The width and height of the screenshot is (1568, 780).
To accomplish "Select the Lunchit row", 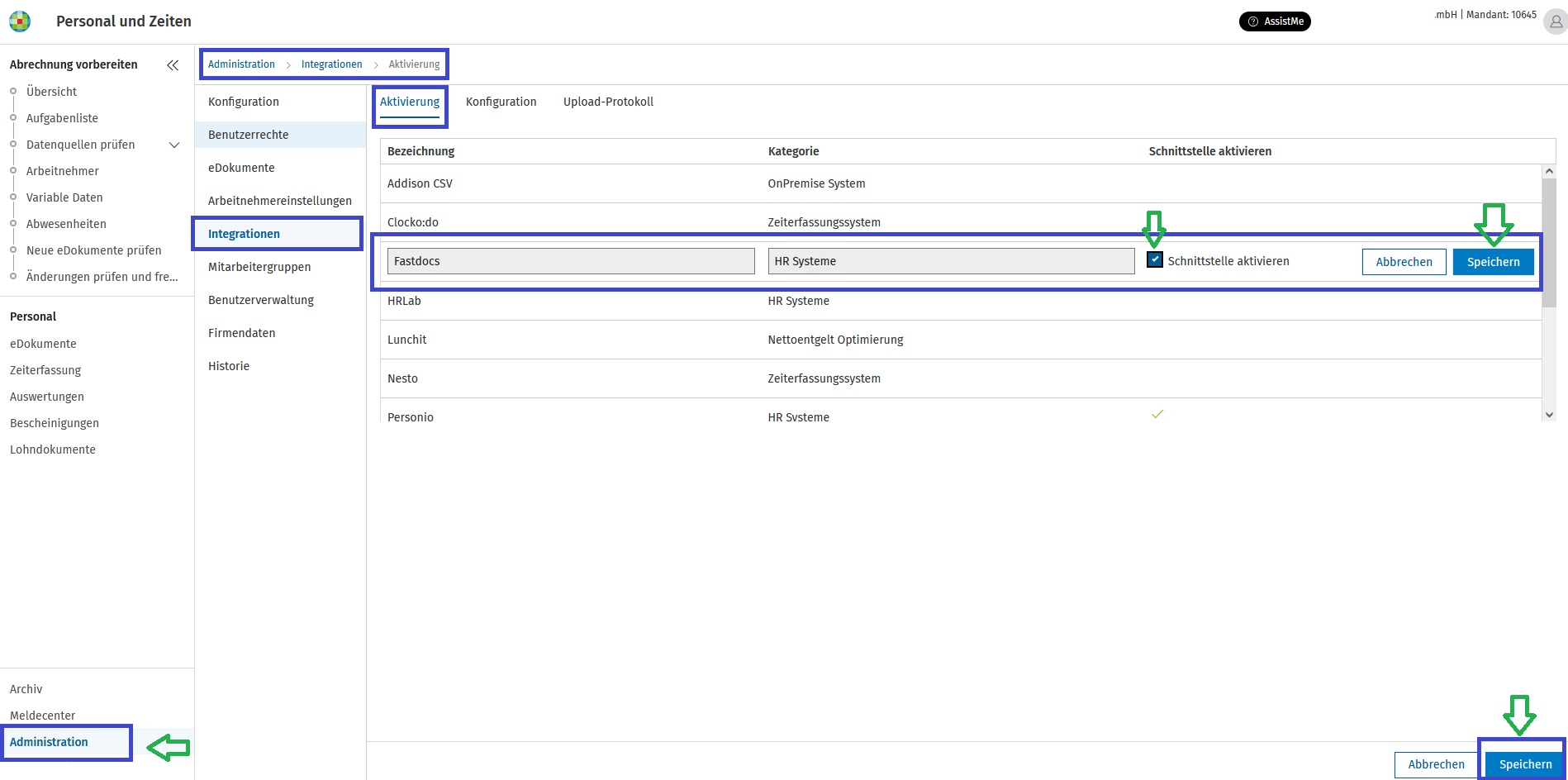I will tap(961, 340).
